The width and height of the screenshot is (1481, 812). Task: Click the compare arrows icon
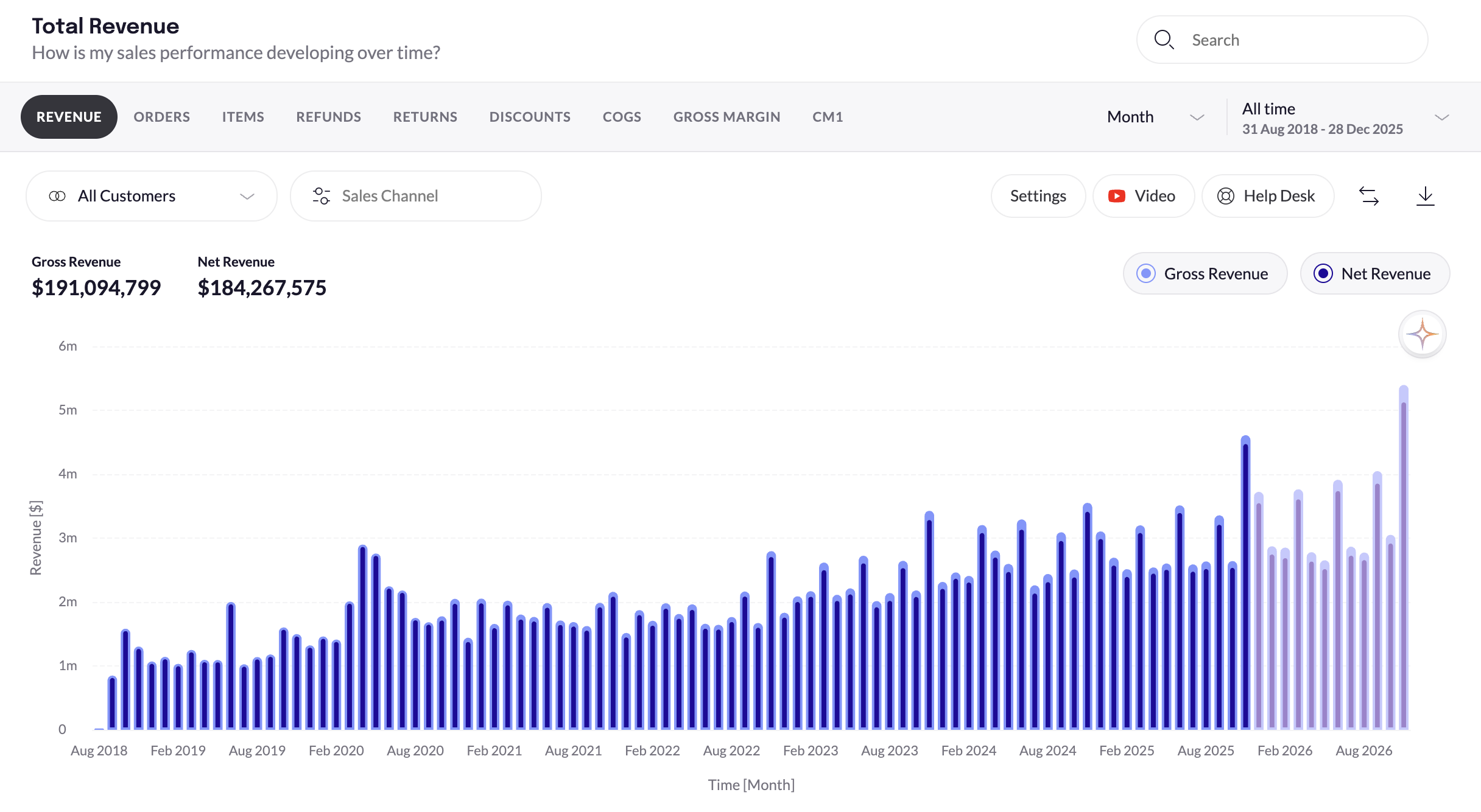(x=1370, y=196)
